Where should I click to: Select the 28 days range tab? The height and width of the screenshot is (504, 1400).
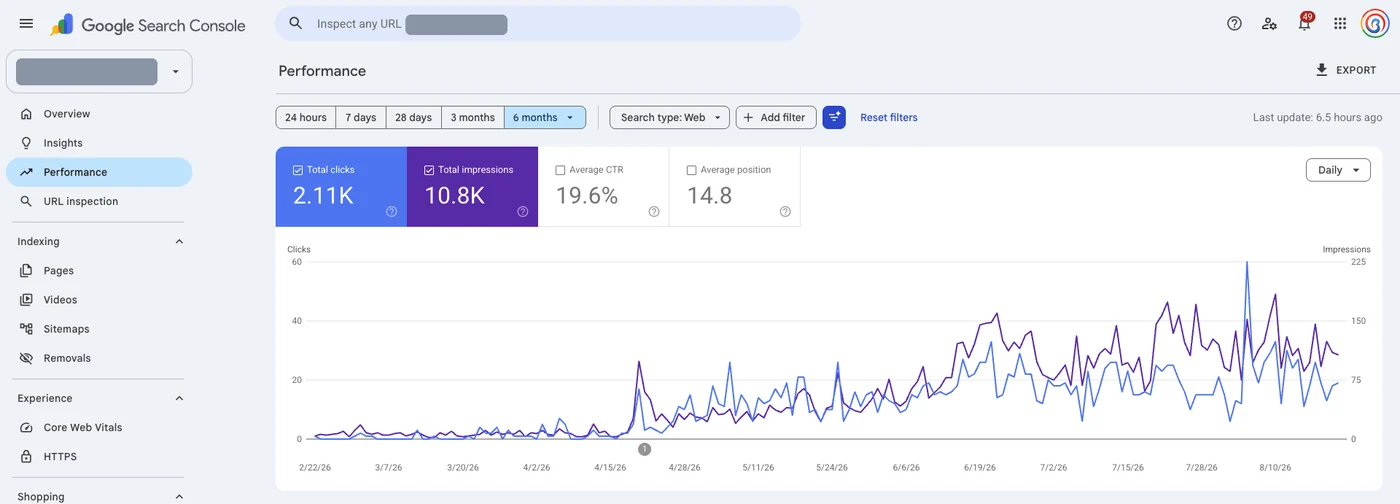[x=413, y=117]
